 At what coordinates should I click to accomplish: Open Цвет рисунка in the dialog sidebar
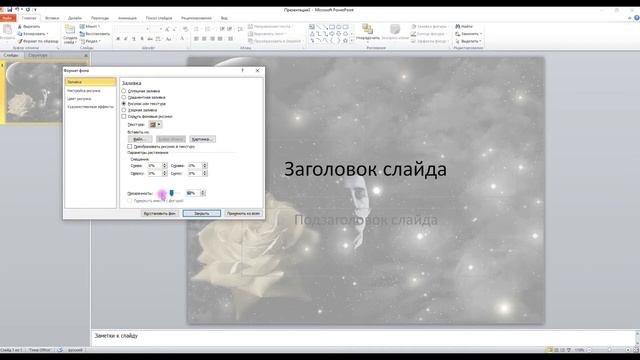tap(79, 99)
